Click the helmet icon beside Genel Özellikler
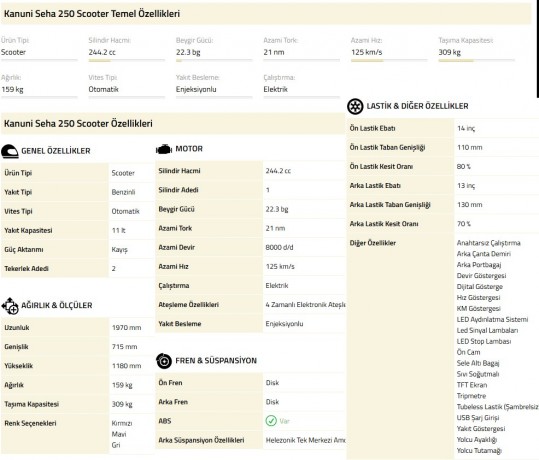This screenshot has width=539, height=460. click(10, 151)
